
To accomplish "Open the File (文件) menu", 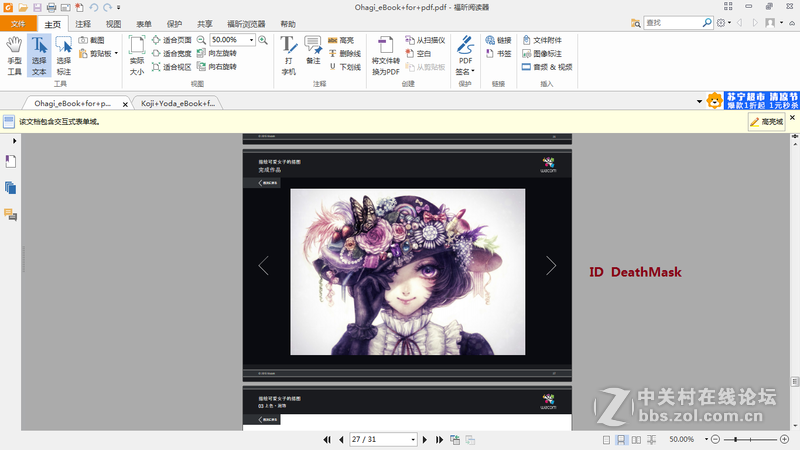I will point(18,24).
